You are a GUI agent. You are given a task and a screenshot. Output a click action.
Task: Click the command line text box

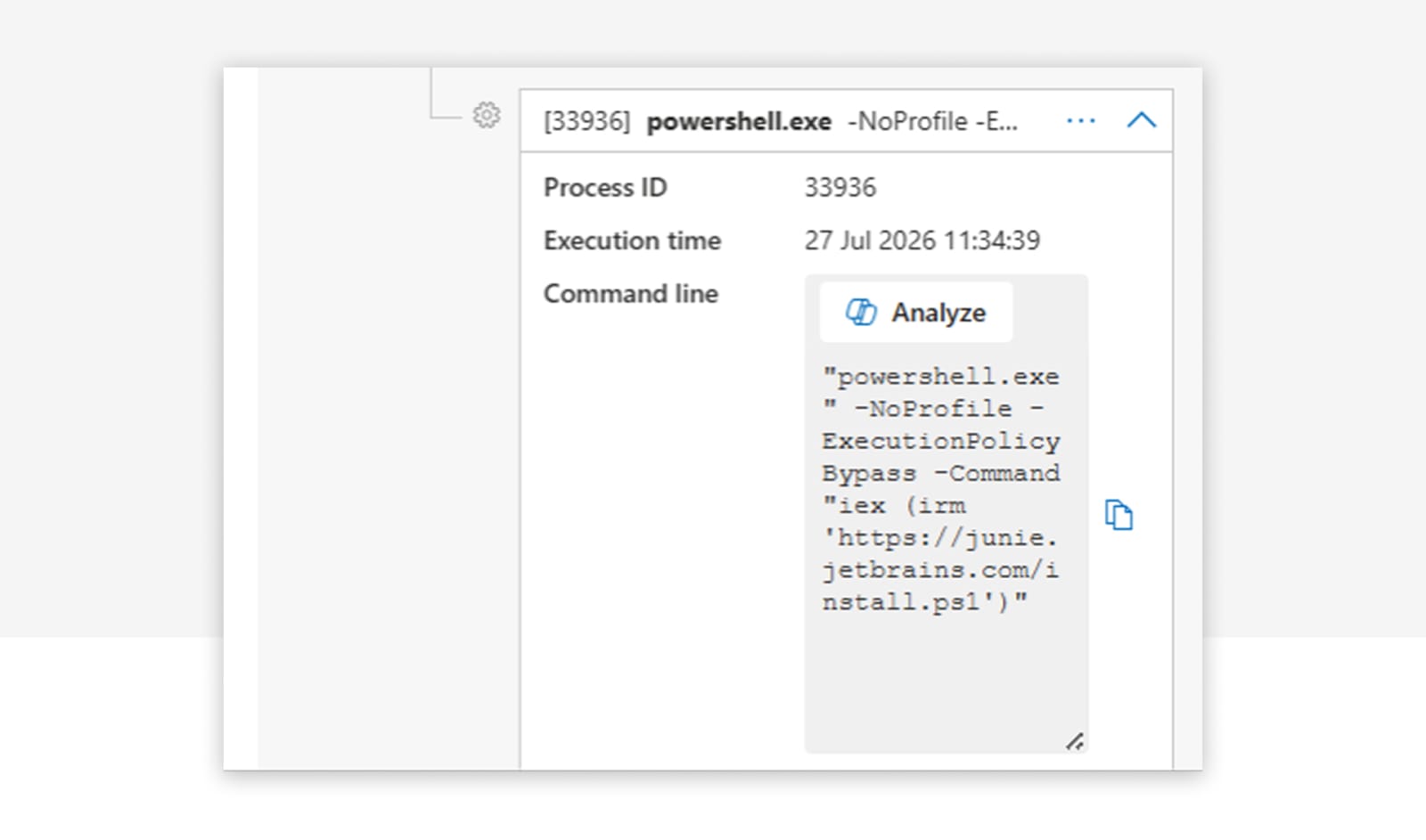(x=947, y=514)
